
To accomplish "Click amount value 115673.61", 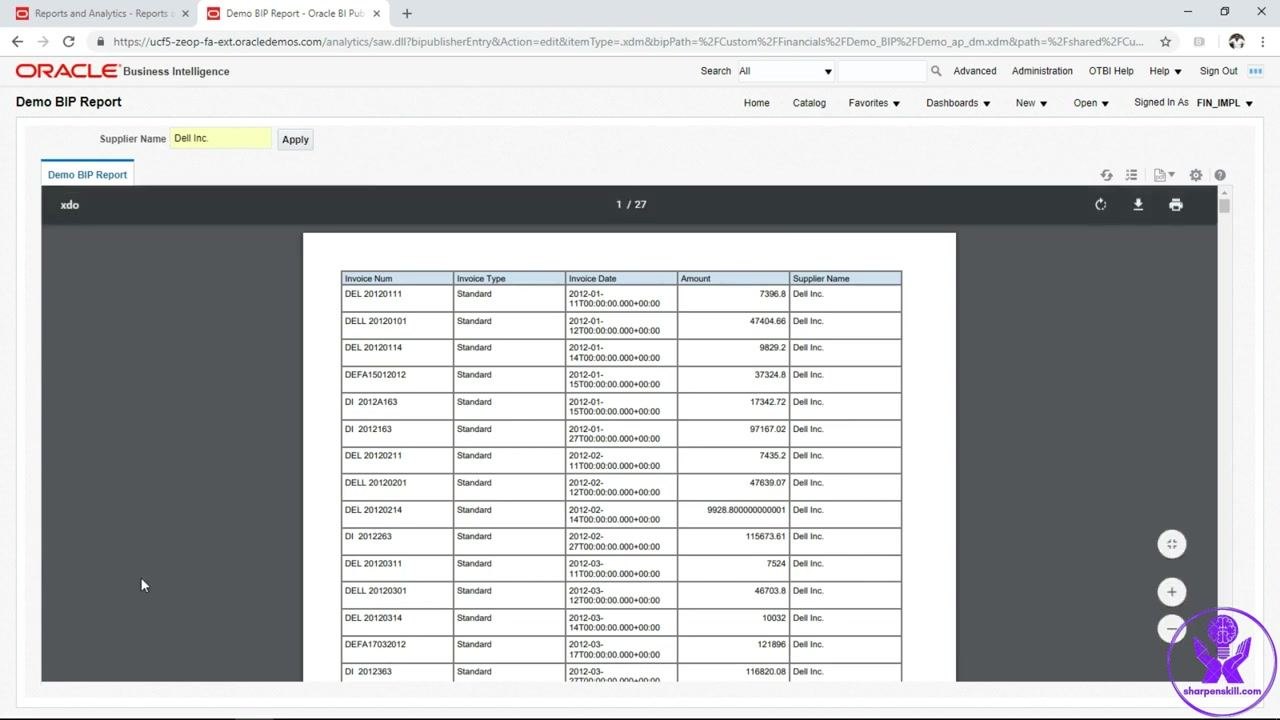I will [x=766, y=537].
